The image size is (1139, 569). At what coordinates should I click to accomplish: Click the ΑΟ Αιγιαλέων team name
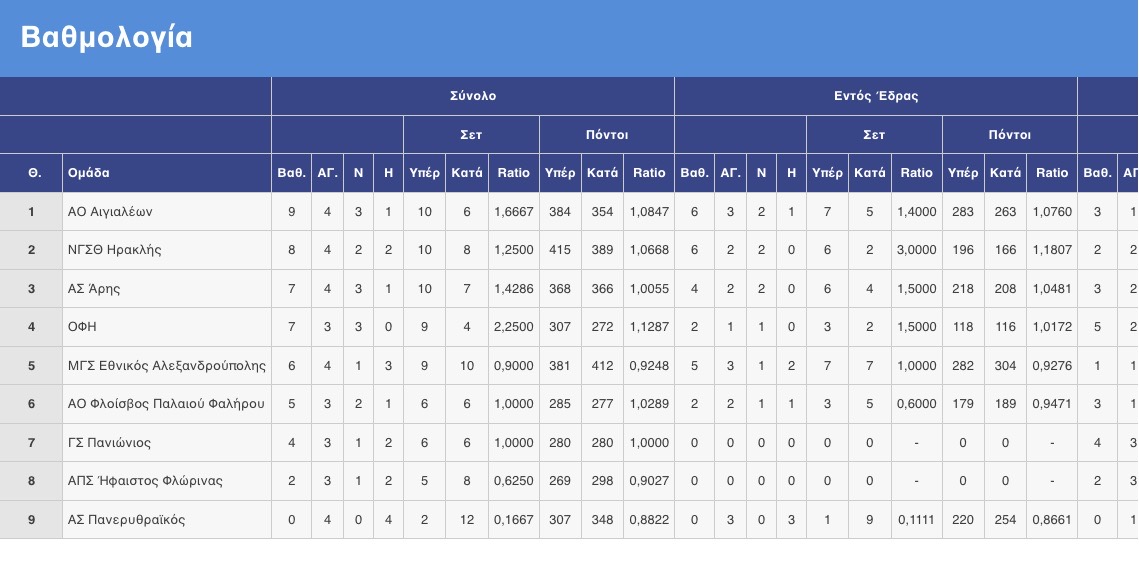point(110,211)
